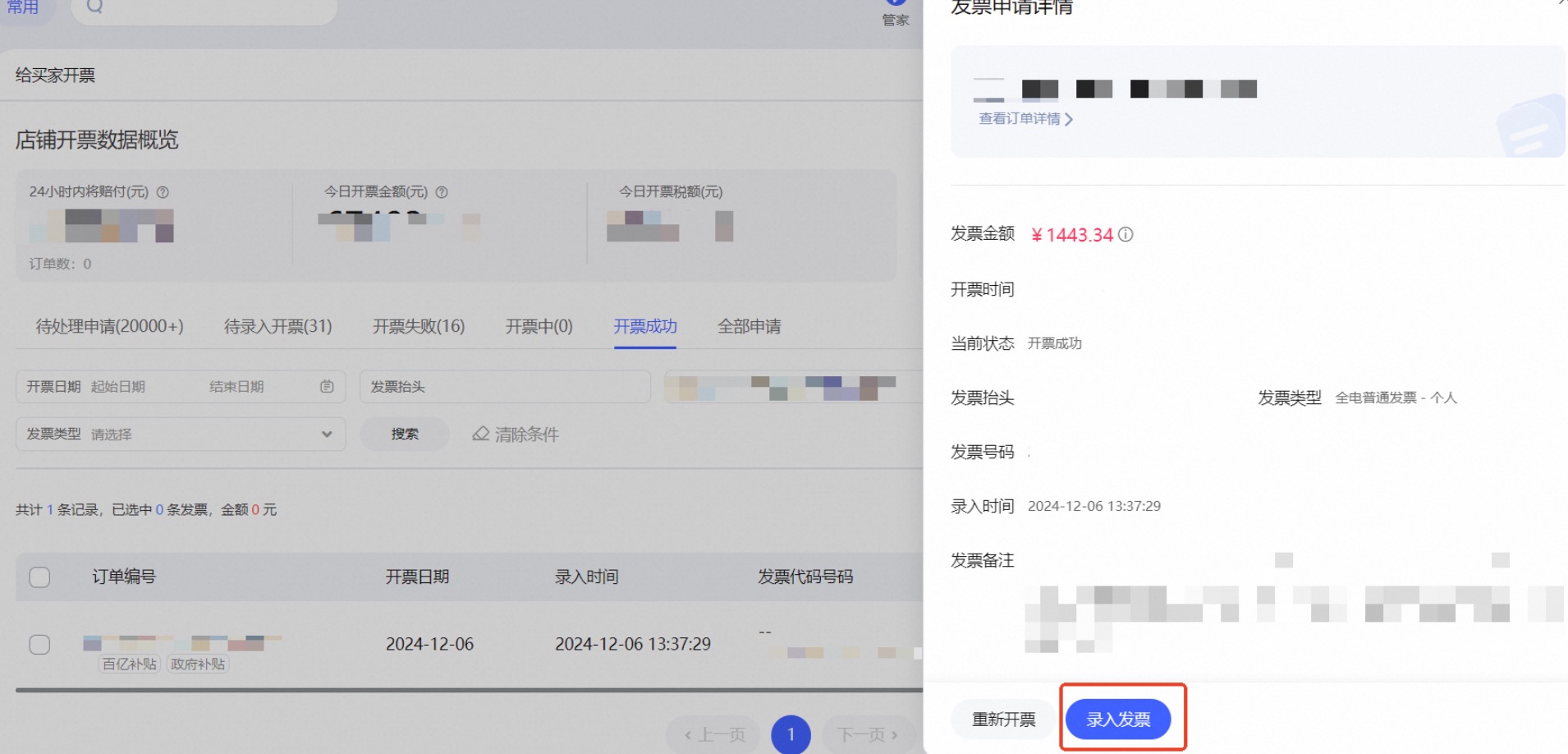The width and height of the screenshot is (1568, 754).
Task: Click the help icon beside 24小时内将赔付
Action: (x=163, y=192)
